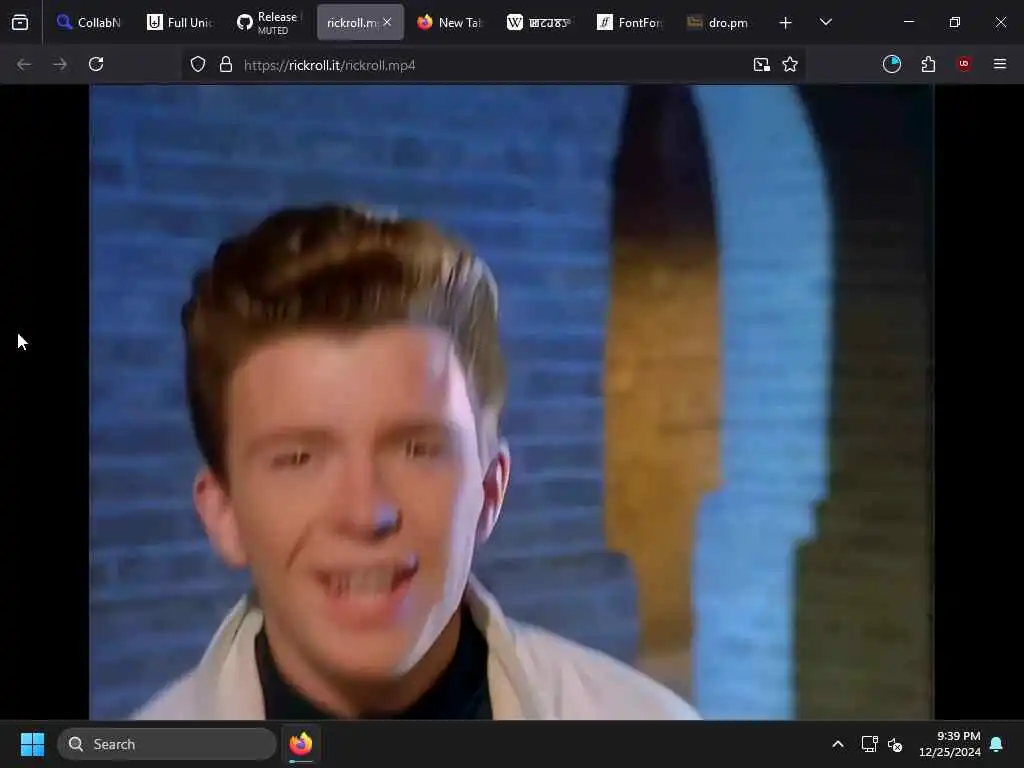This screenshot has height=768, width=1024.
Task: Switch to the dro.pm tab
Action: tap(718, 23)
